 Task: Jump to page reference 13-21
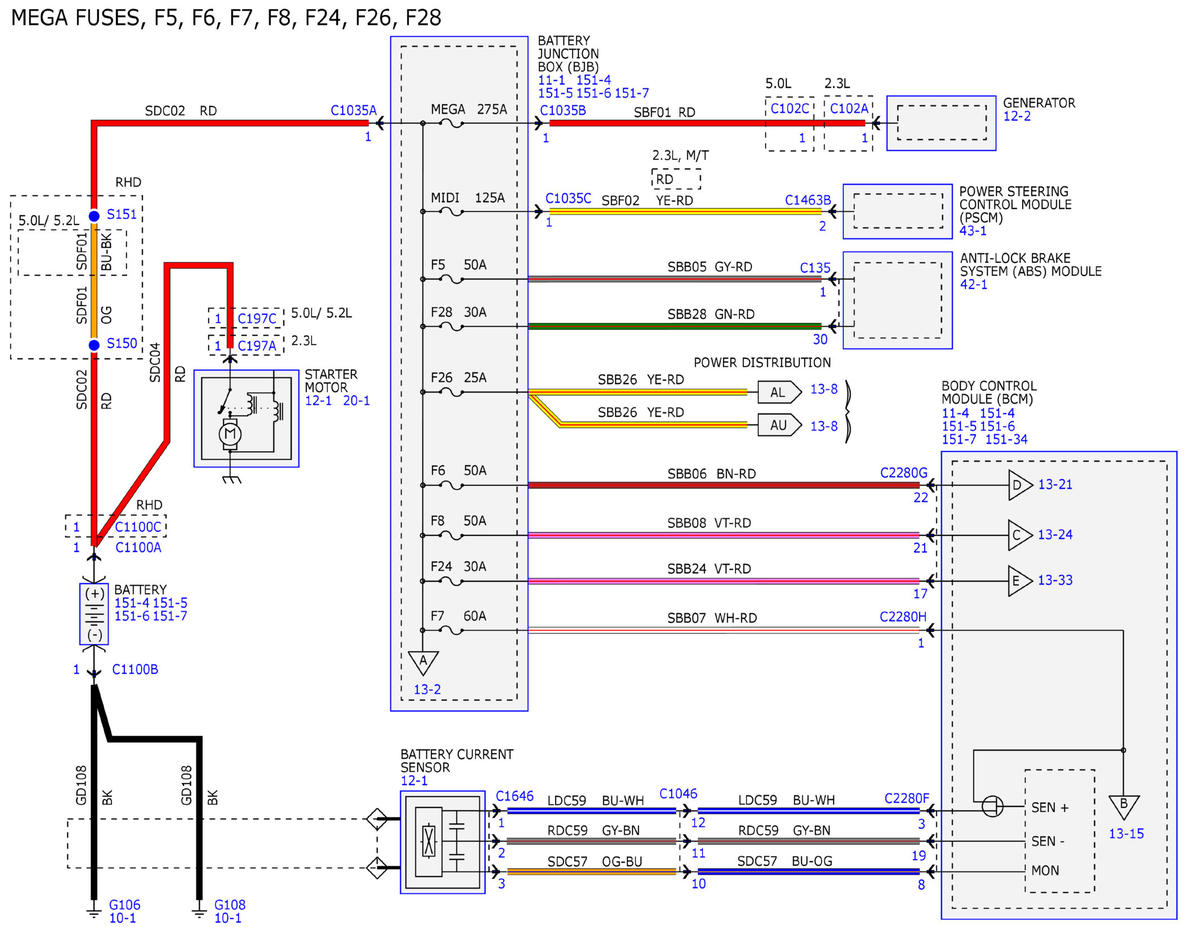[1055, 485]
